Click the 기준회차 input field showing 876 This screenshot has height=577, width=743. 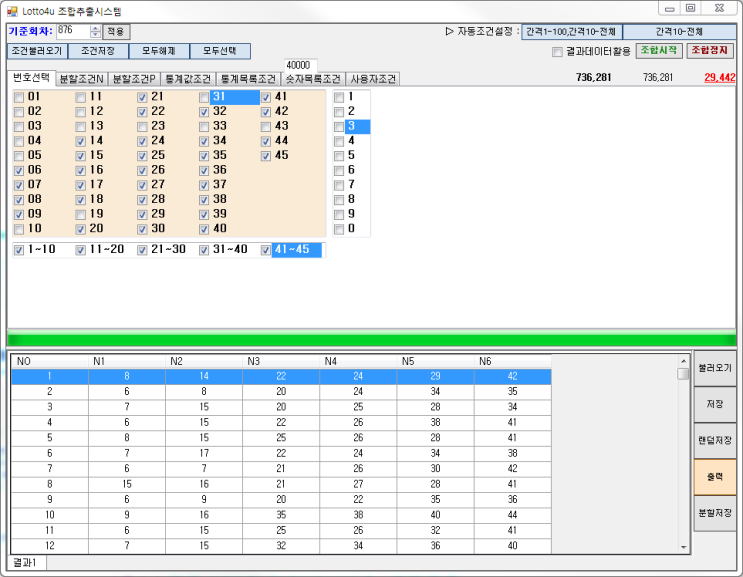(73, 32)
